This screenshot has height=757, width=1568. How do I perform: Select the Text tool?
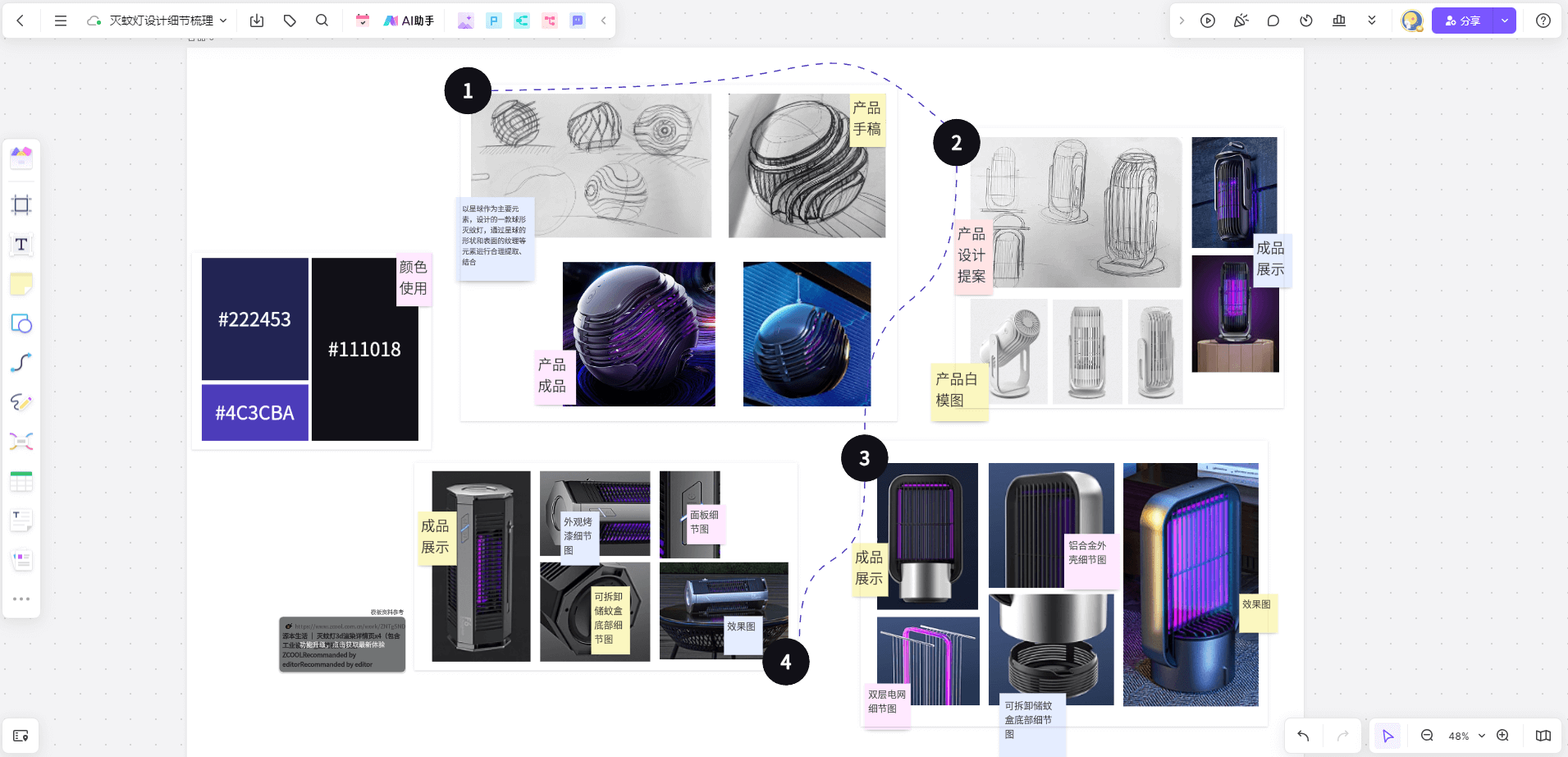(21, 244)
